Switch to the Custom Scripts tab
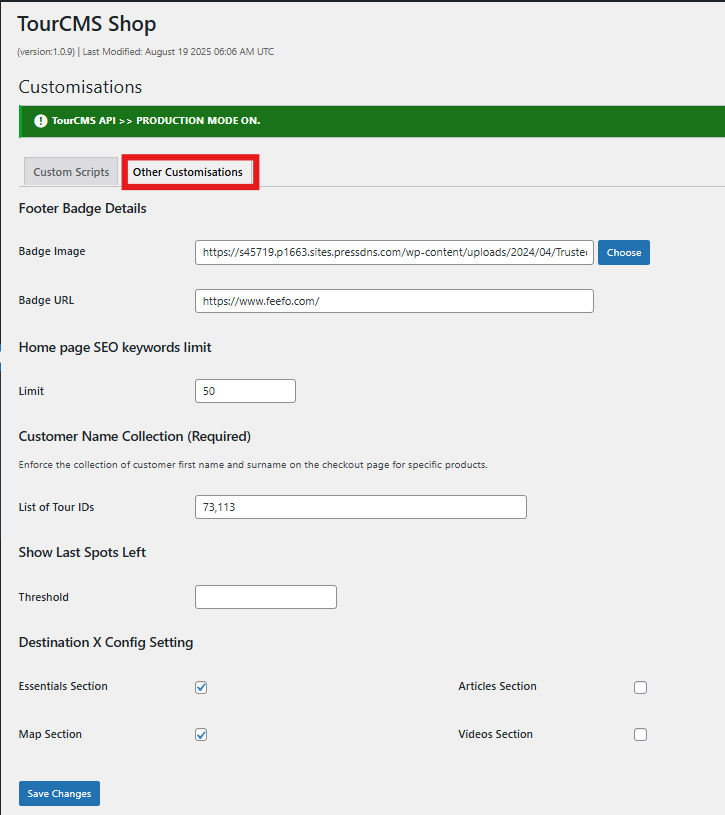The height and width of the screenshot is (815, 725). click(71, 172)
